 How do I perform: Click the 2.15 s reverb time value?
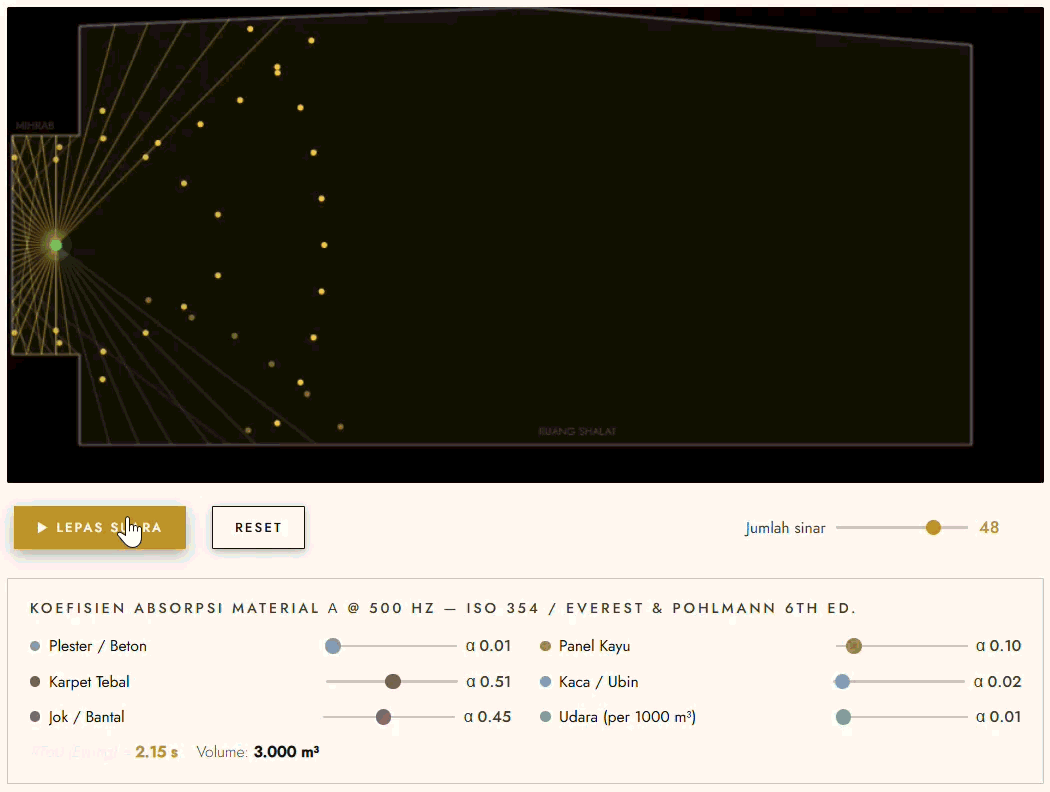pos(156,752)
